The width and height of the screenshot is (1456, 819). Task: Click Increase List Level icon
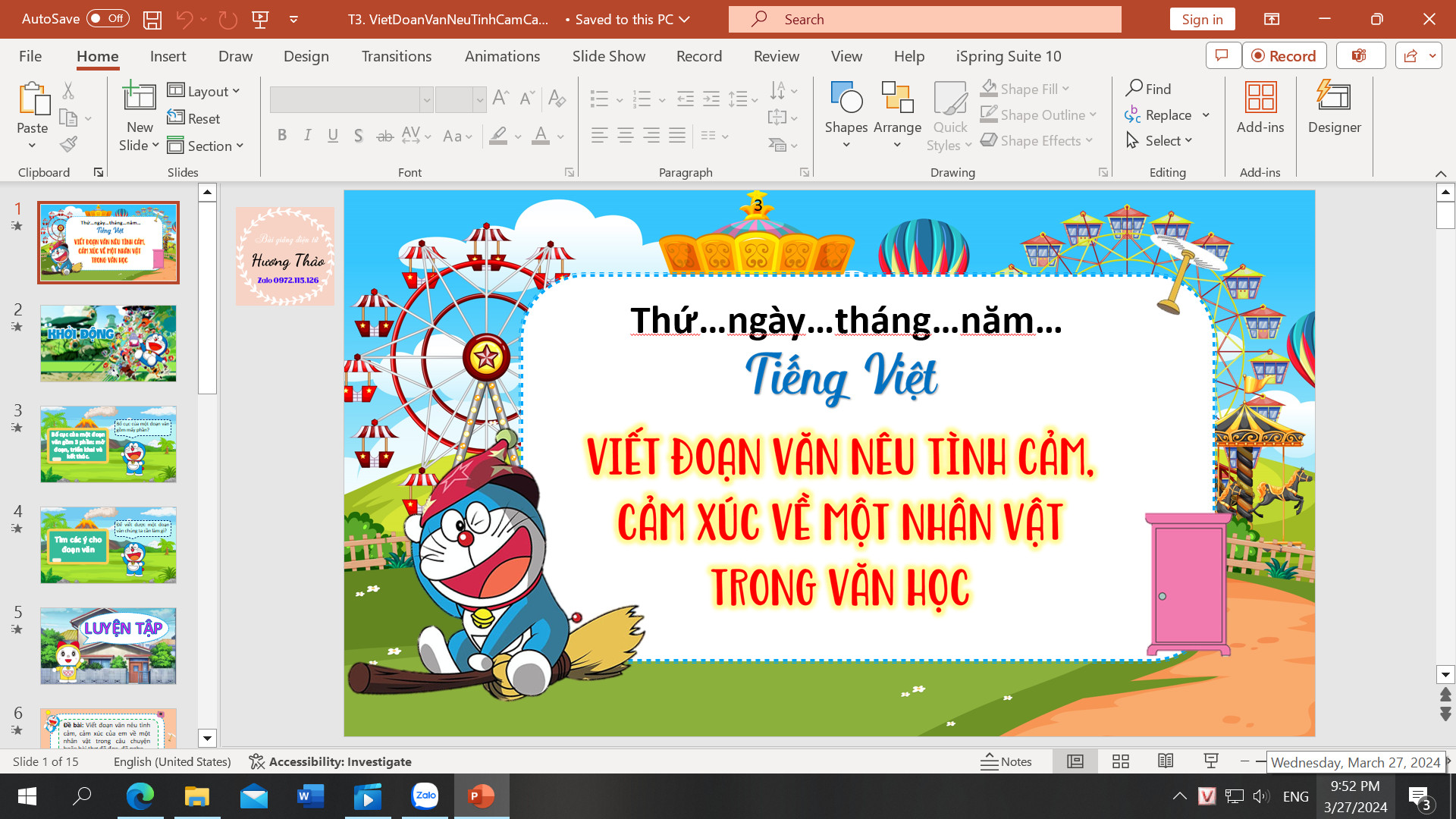point(711,98)
